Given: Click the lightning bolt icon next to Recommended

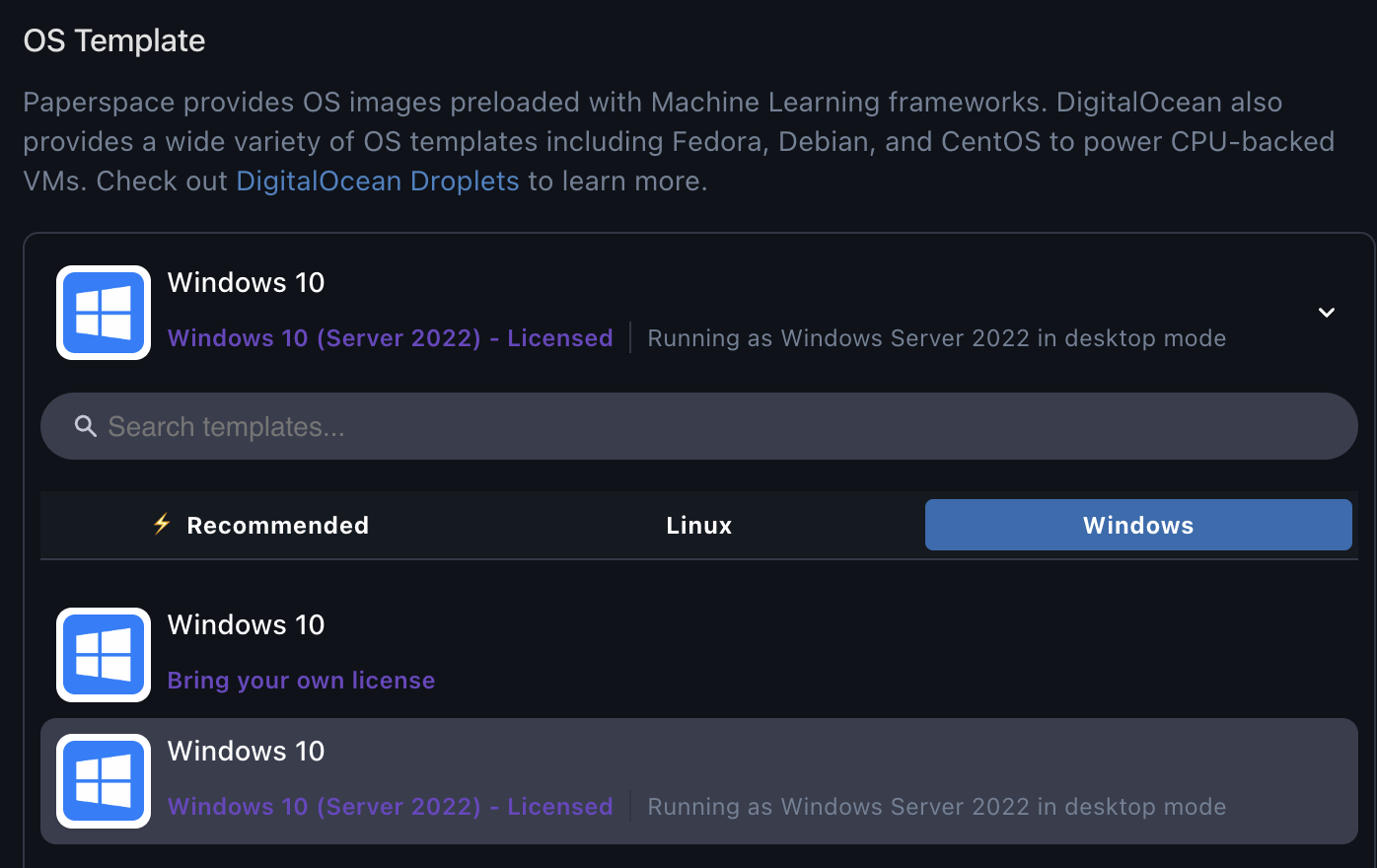Looking at the screenshot, I should (x=162, y=524).
